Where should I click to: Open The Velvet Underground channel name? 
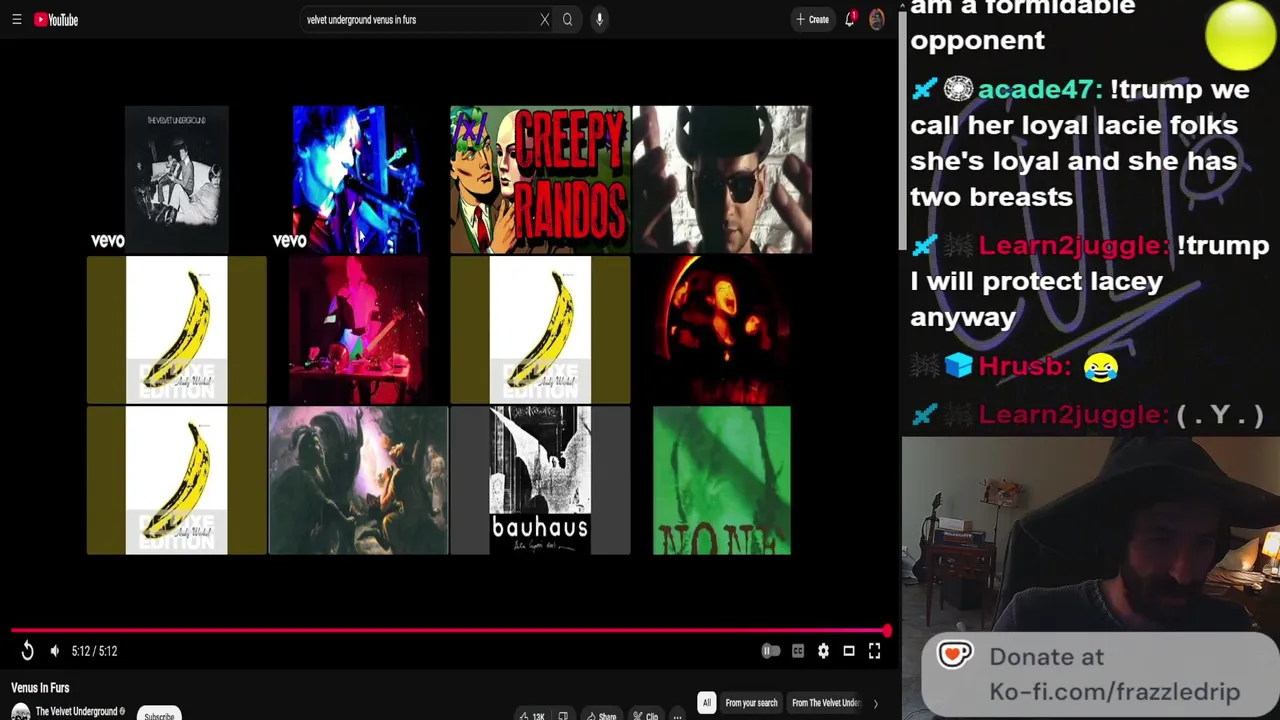click(77, 712)
